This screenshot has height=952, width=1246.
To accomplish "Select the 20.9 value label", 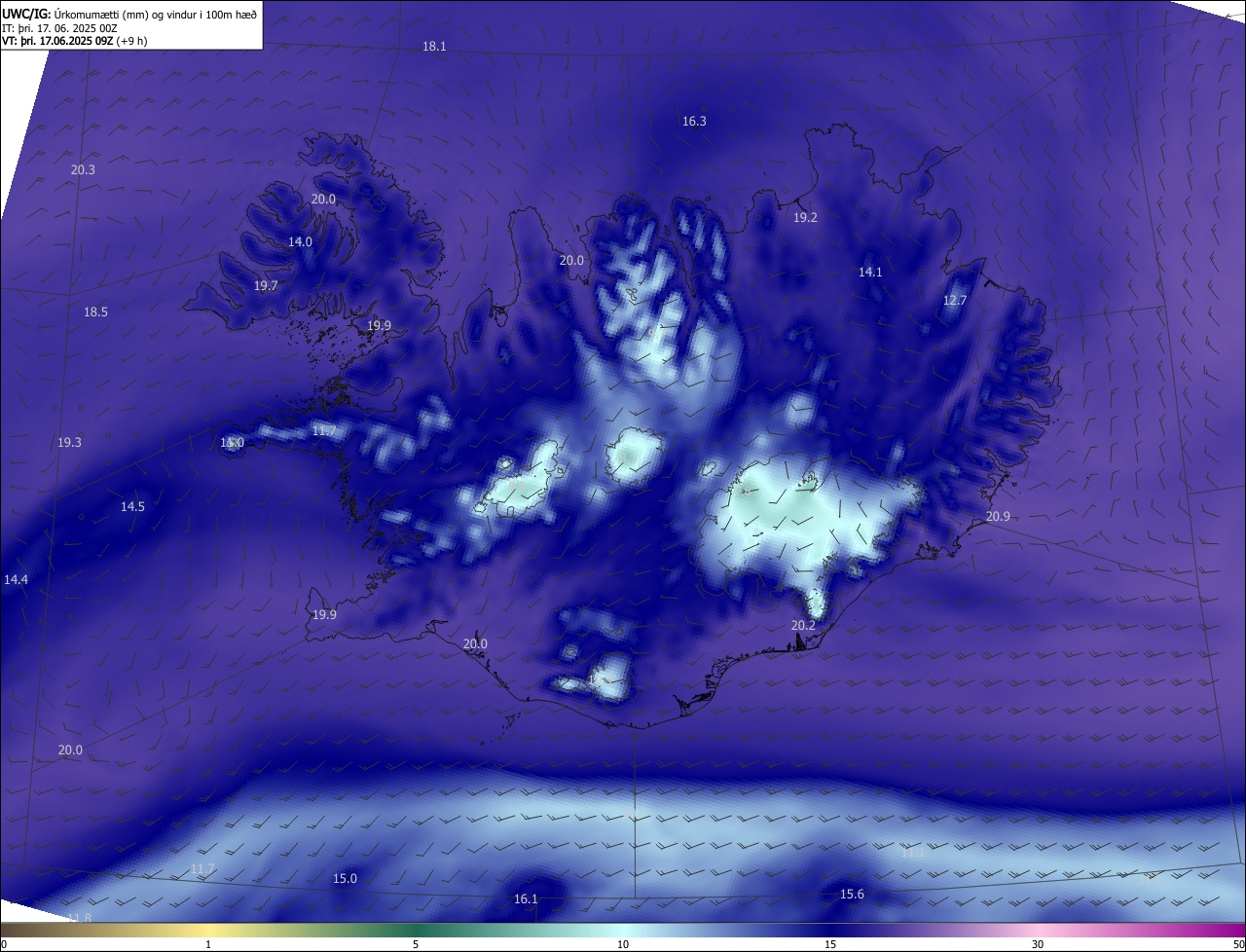I will coord(998,517).
